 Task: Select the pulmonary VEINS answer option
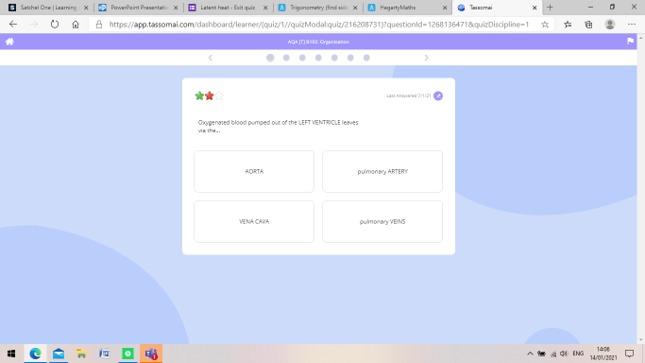[383, 221]
